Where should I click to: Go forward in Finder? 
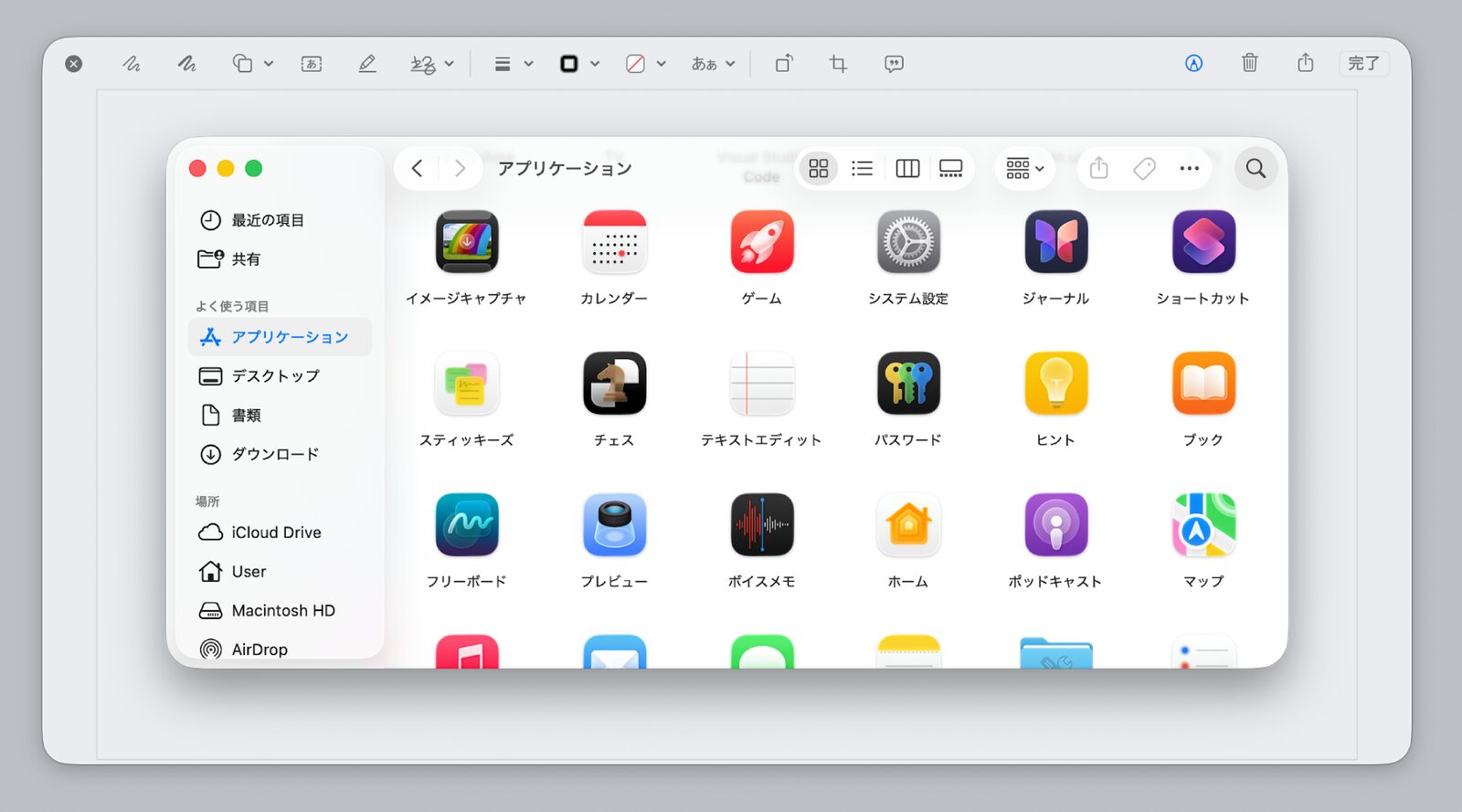click(460, 168)
